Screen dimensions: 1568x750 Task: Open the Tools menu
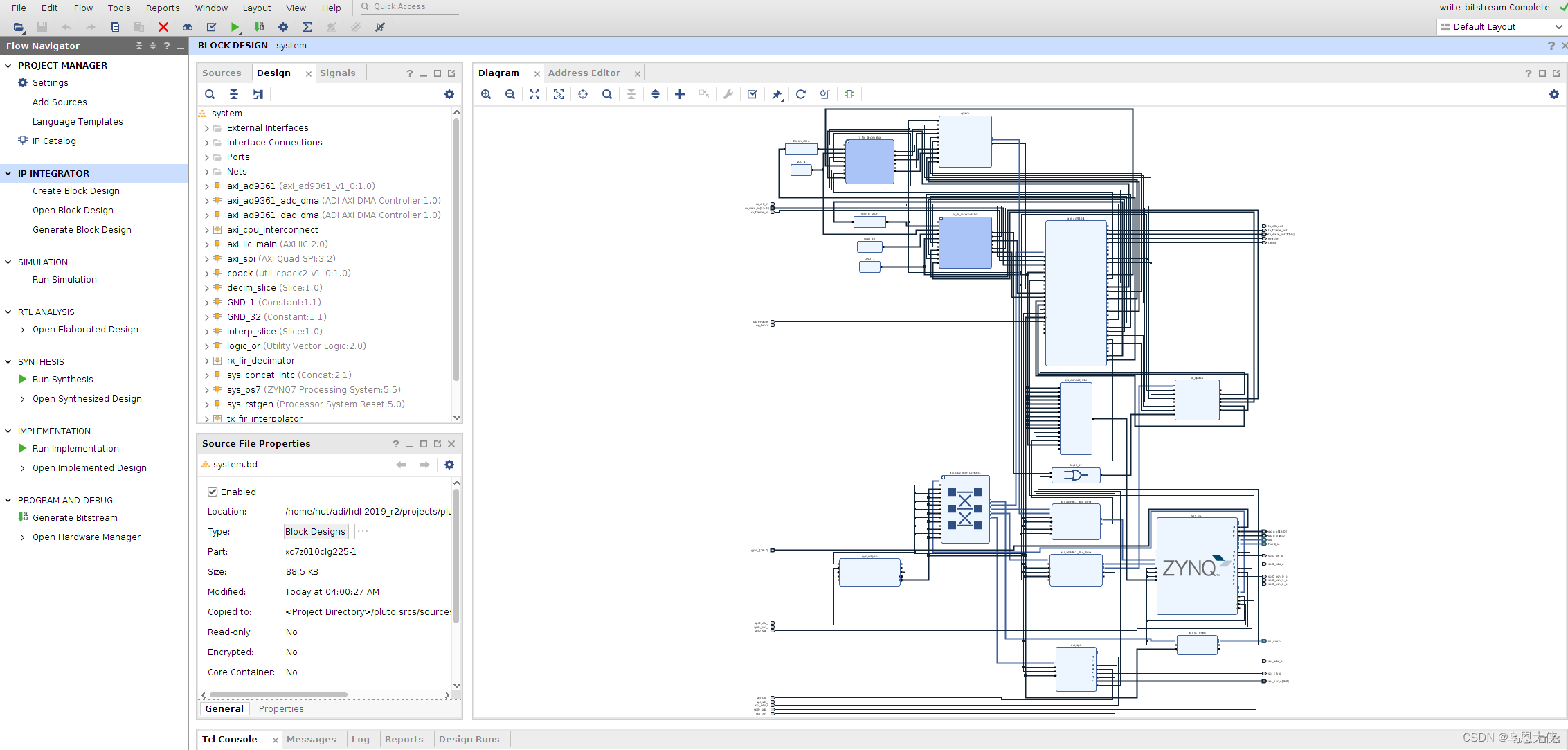click(x=119, y=8)
